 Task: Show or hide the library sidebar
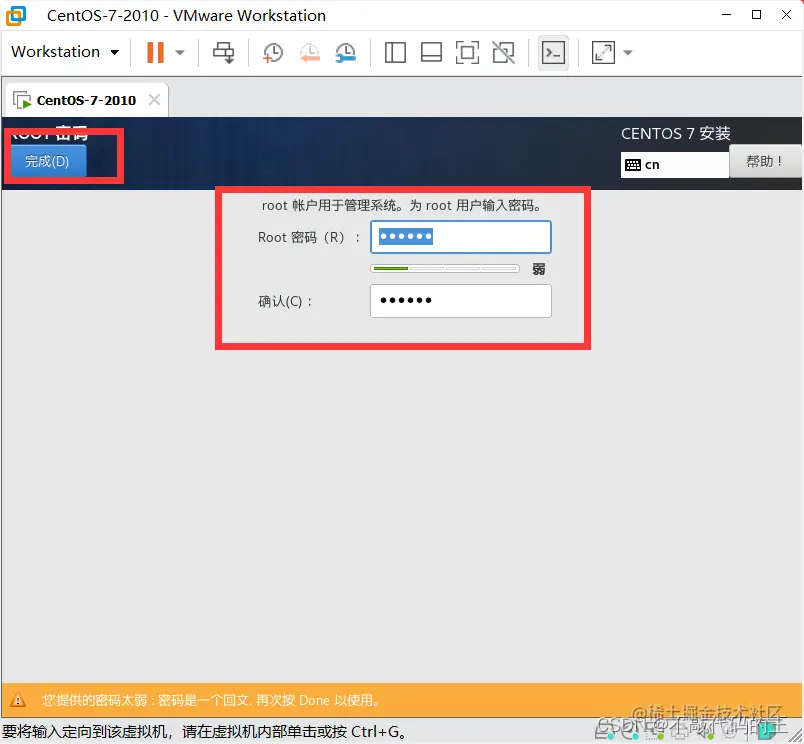point(395,52)
